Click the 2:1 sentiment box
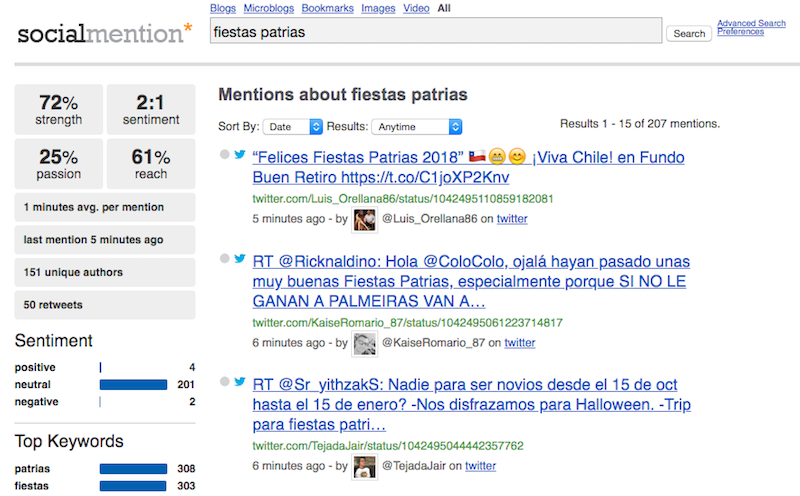The width and height of the screenshot is (800, 496). tap(151, 109)
